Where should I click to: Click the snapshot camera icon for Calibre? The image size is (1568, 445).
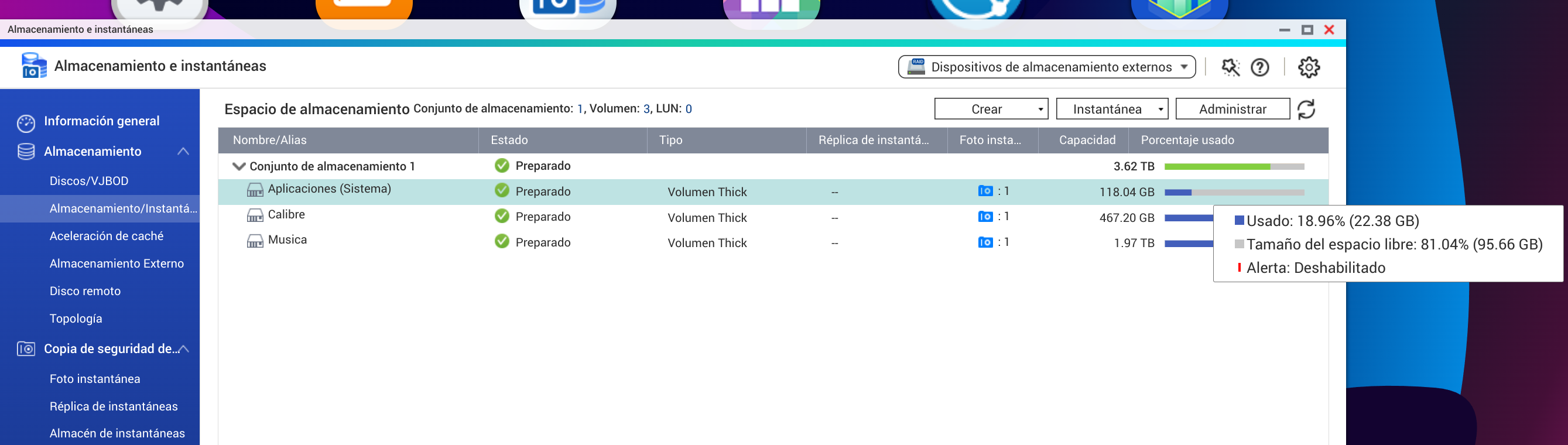click(x=985, y=217)
